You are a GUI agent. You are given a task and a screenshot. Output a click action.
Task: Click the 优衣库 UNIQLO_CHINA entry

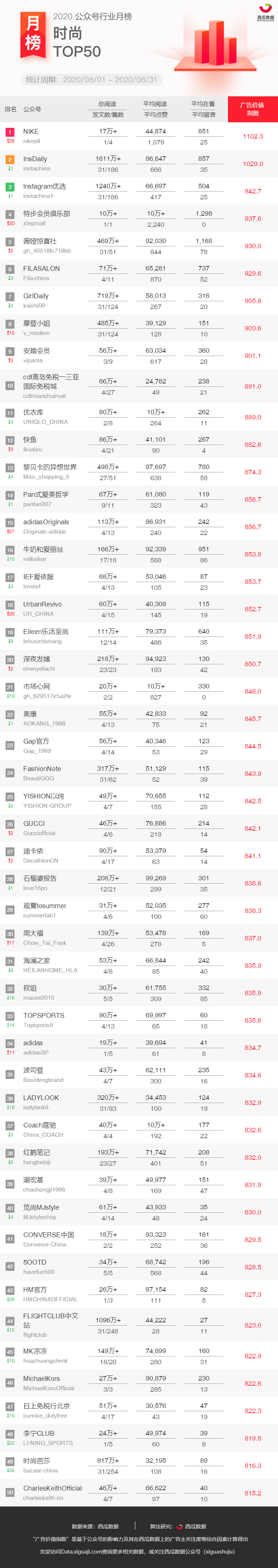(x=45, y=416)
